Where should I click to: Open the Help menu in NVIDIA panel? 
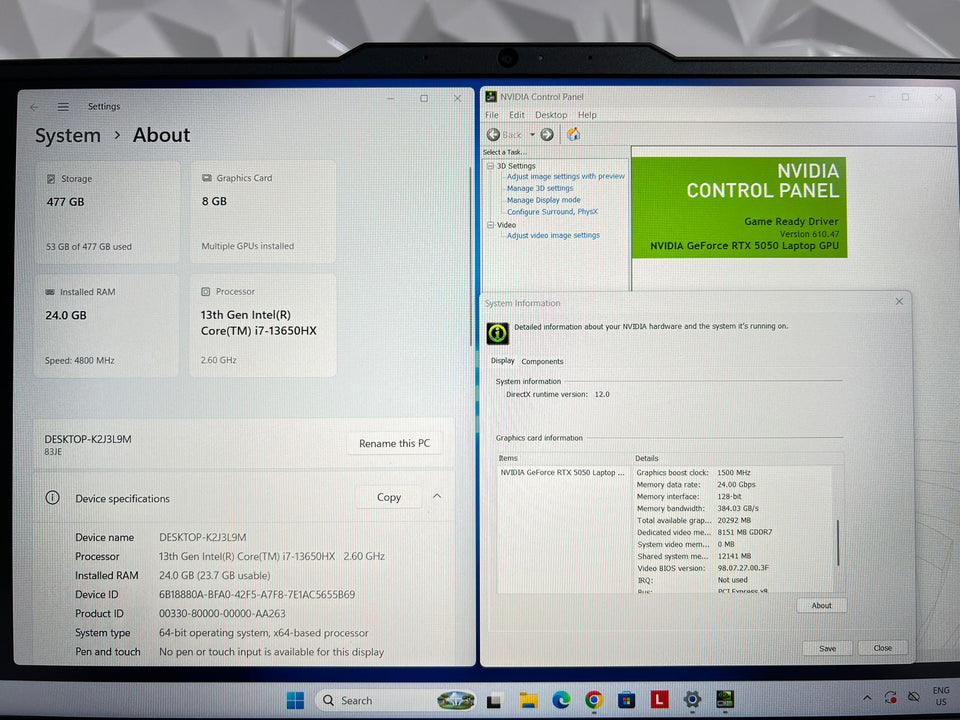[x=587, y=114]
